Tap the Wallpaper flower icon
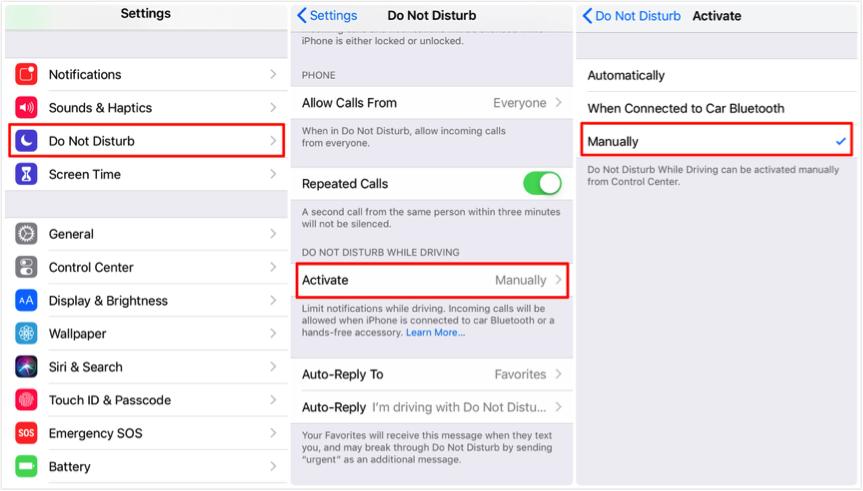The image size is (863, 491). [x=27, y=333]
